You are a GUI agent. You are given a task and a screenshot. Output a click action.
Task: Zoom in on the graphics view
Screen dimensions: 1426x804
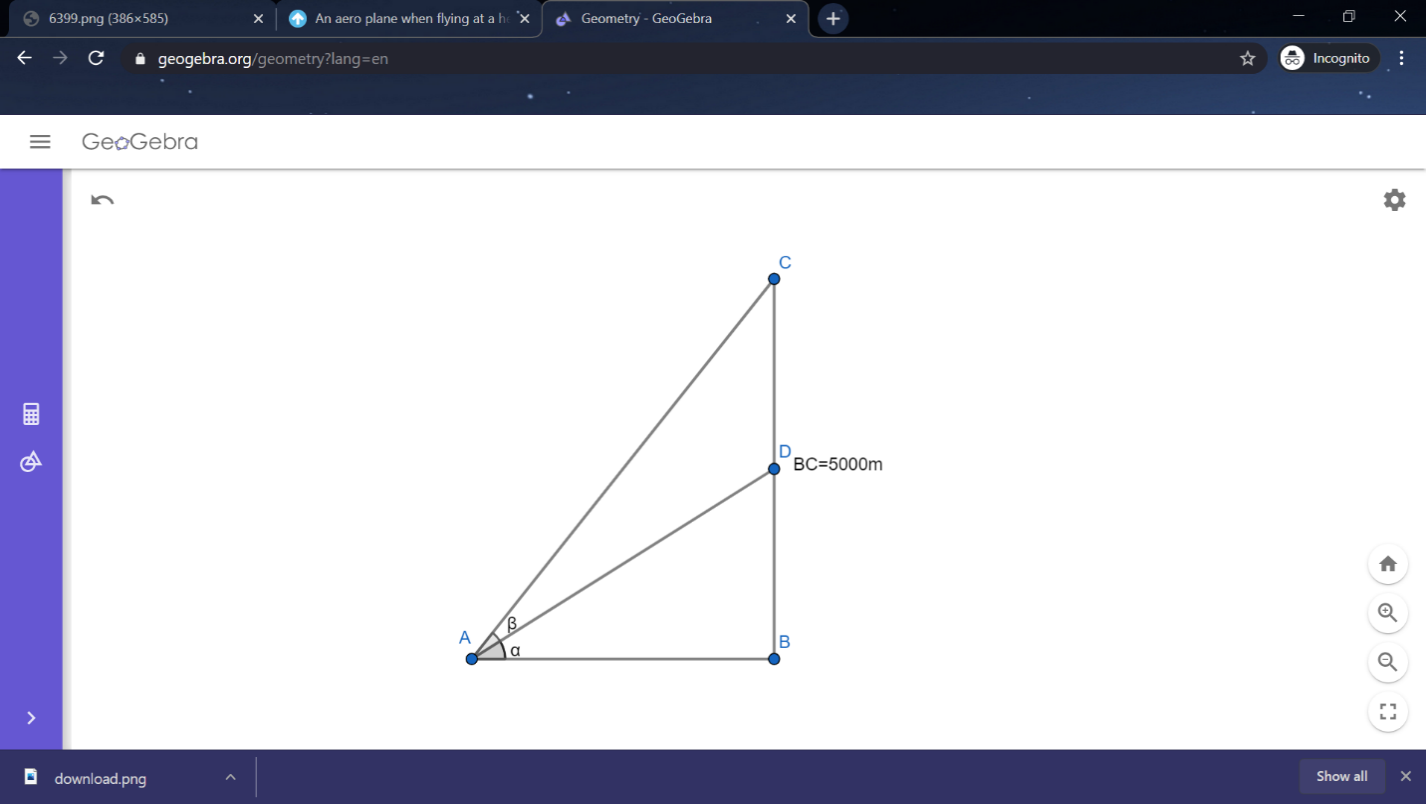(x=1387, y=613)
